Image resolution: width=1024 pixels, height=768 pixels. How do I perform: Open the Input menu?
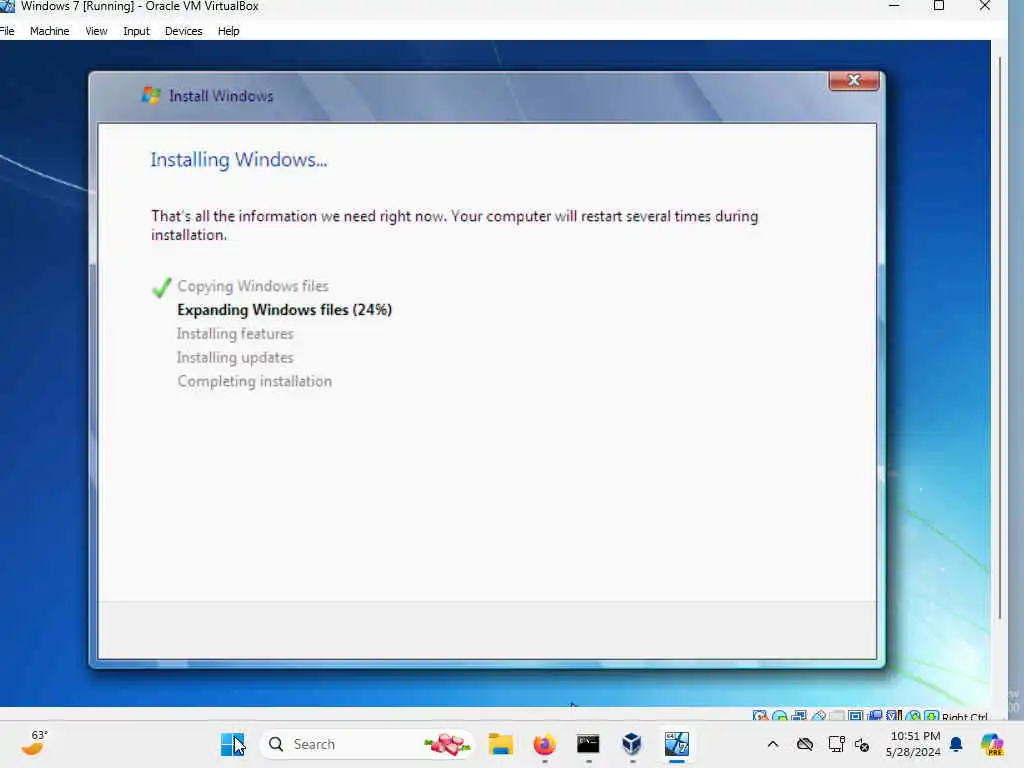click(136, 31)
